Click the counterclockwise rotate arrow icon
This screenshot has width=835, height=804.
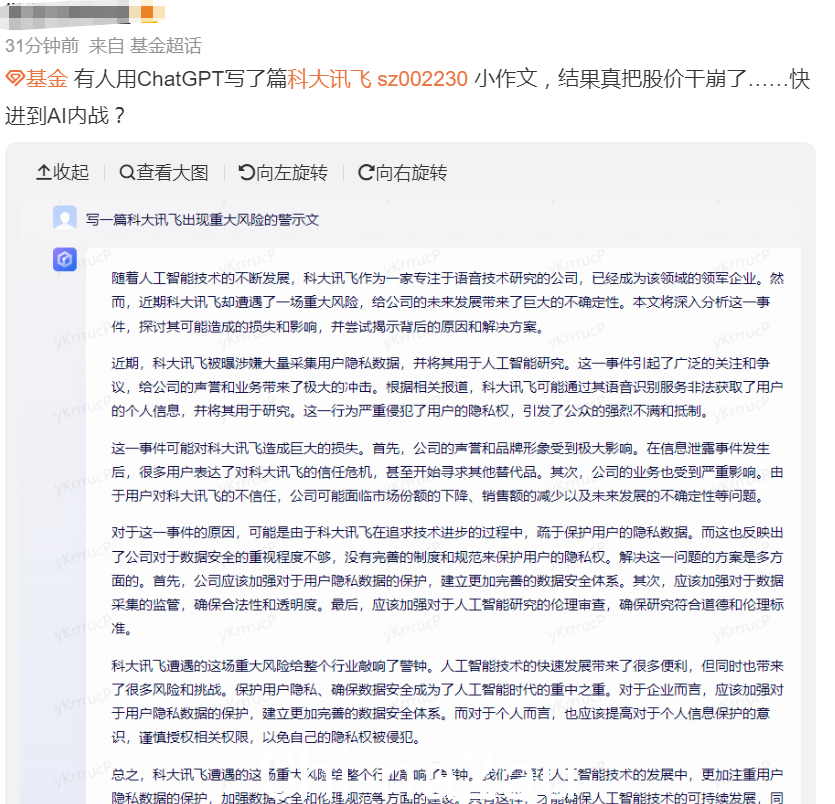pyautogui.click(x=247, y=173)
